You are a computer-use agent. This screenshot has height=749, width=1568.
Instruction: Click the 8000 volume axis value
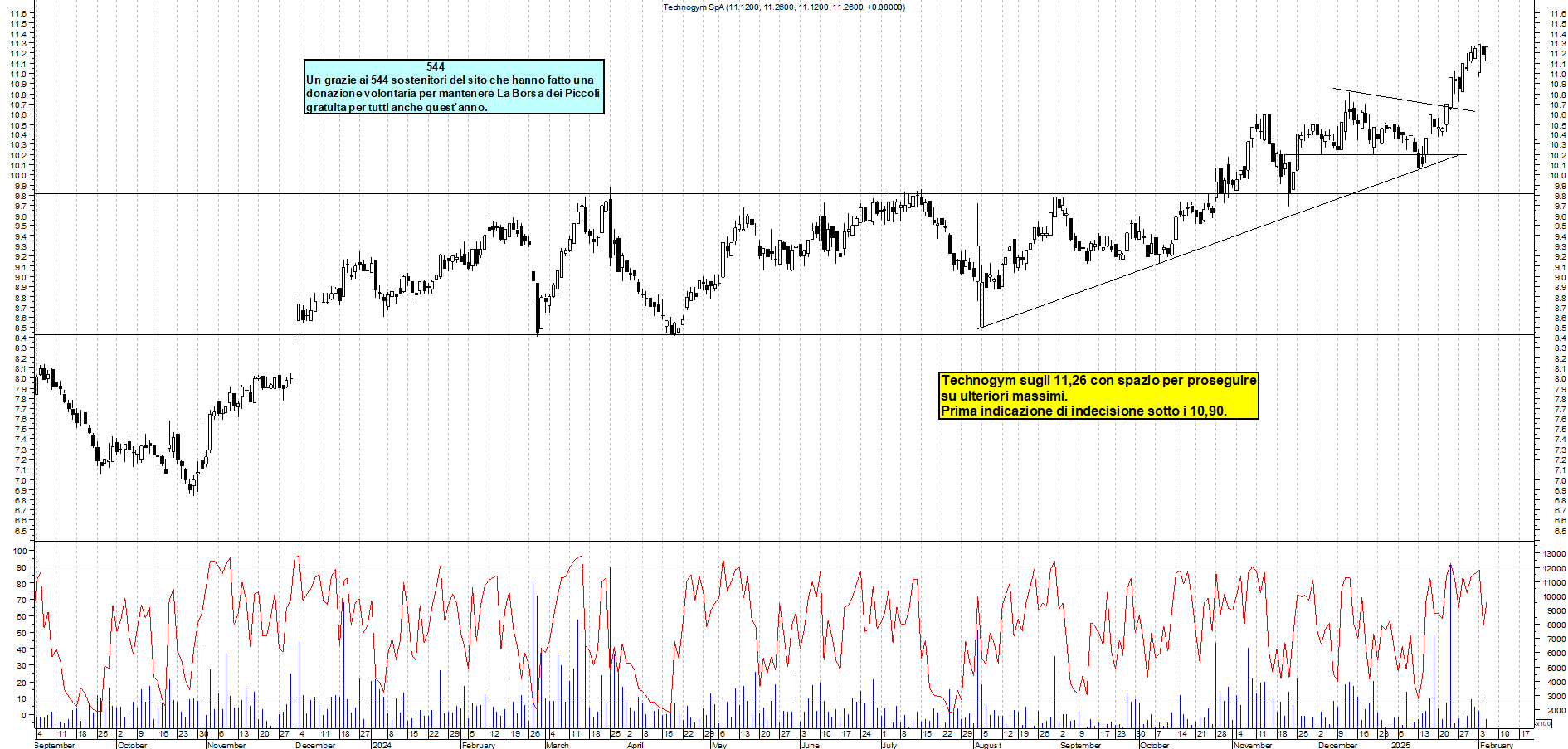(1556, 625)
